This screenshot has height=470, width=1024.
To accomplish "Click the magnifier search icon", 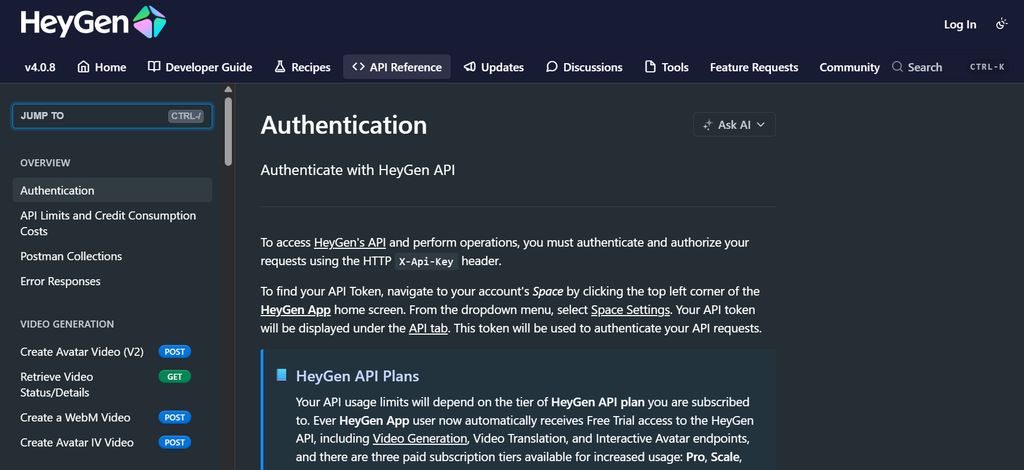I will [x=897, y=67].
